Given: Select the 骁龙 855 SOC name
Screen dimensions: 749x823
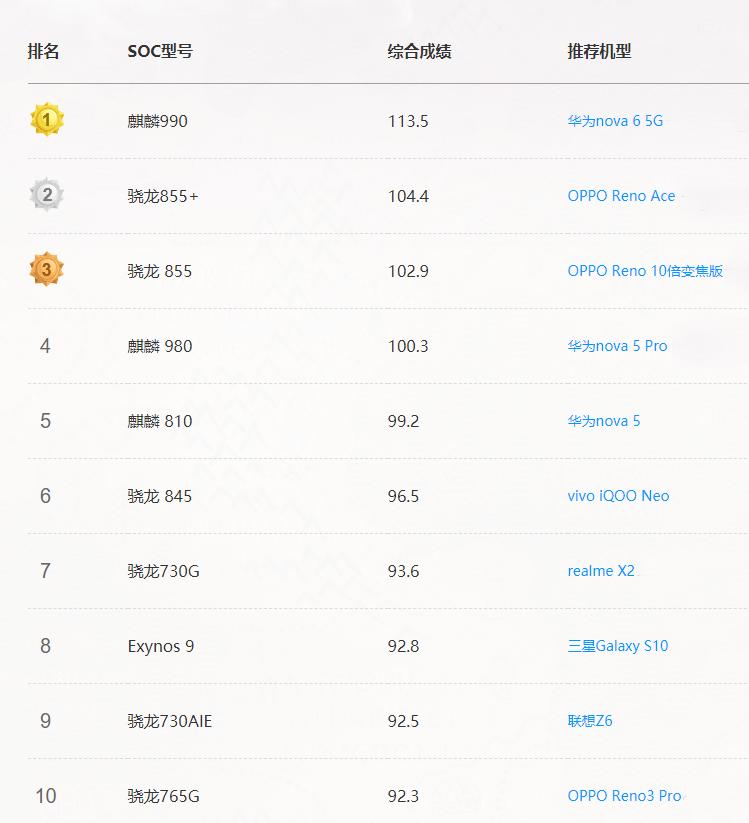Looking at the screenshot, I should 160,271.
